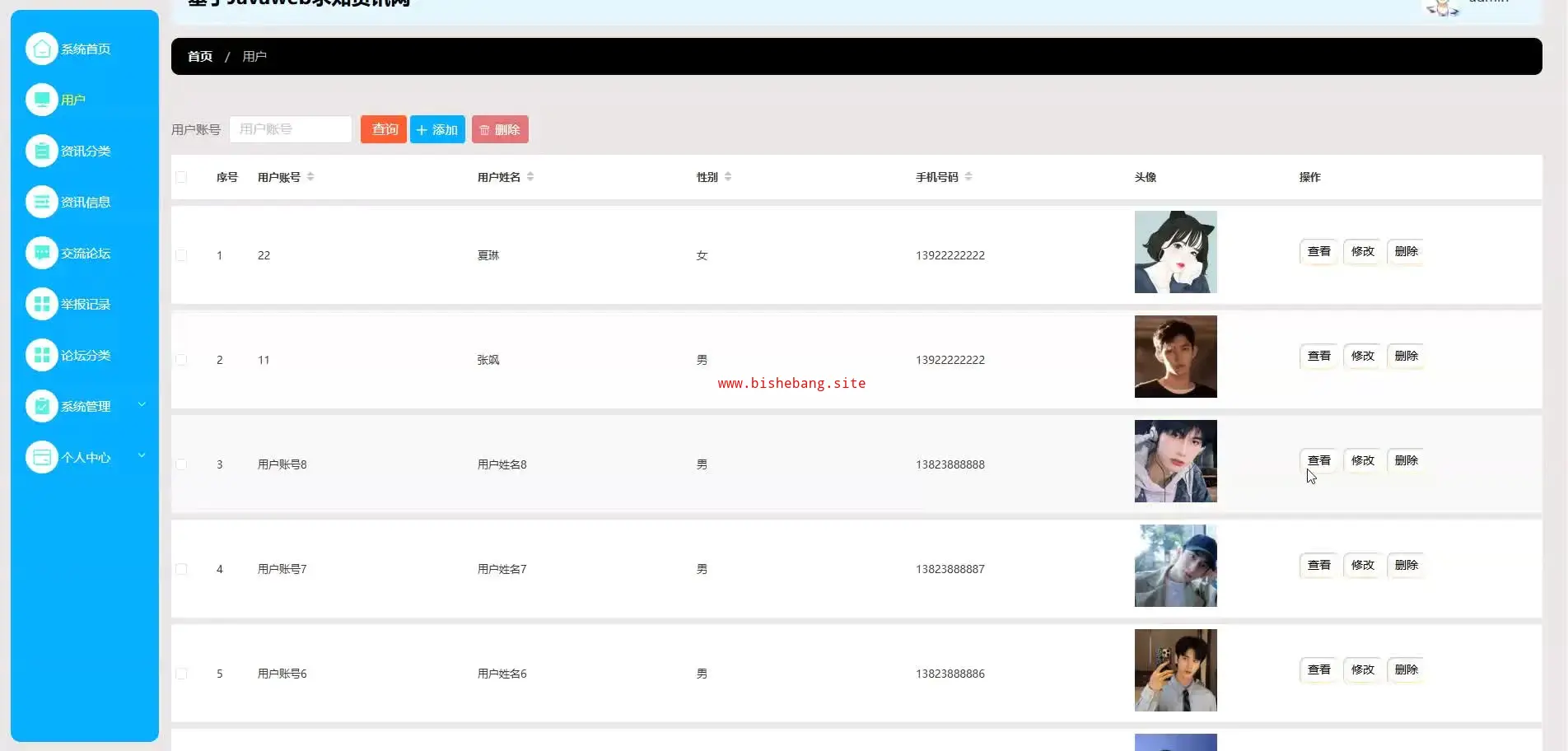
Task: Open 交流论坛 via its chat bubble icon
Action: [x=41, y=253]
